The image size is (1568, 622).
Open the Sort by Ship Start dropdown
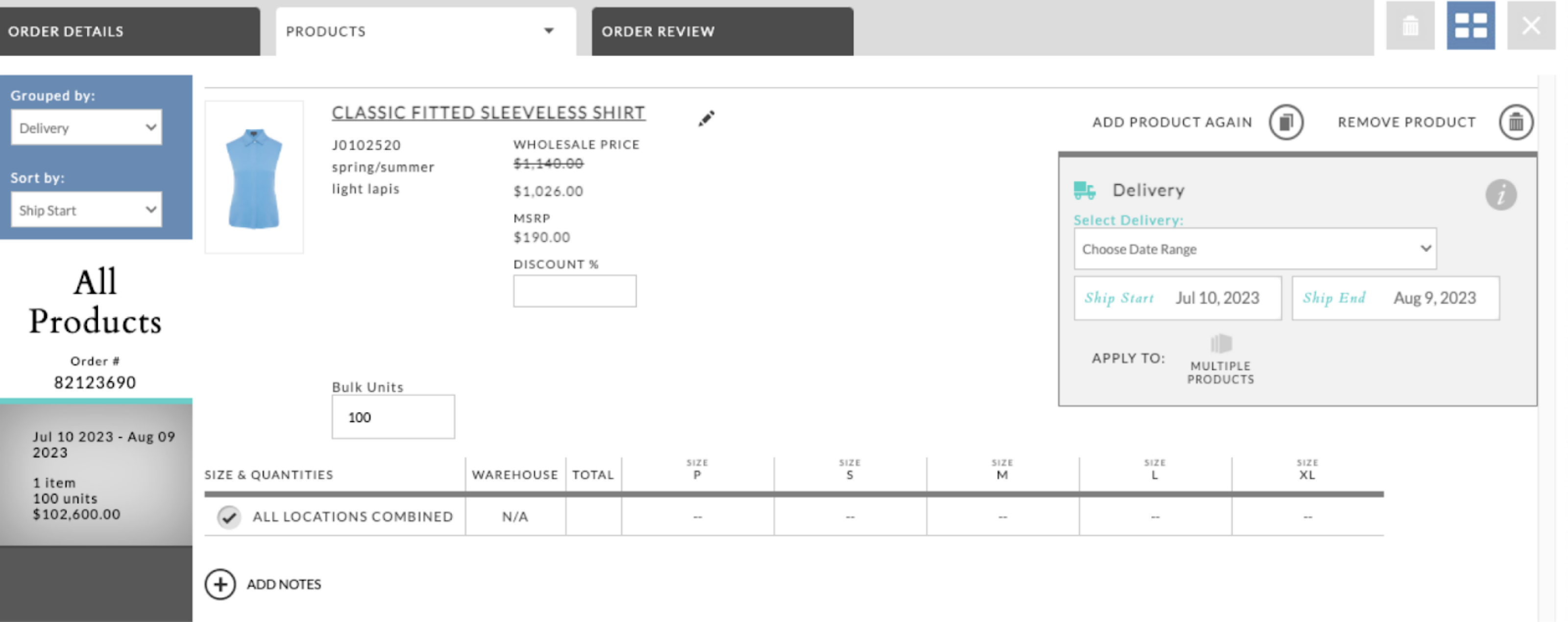[86, 210]
